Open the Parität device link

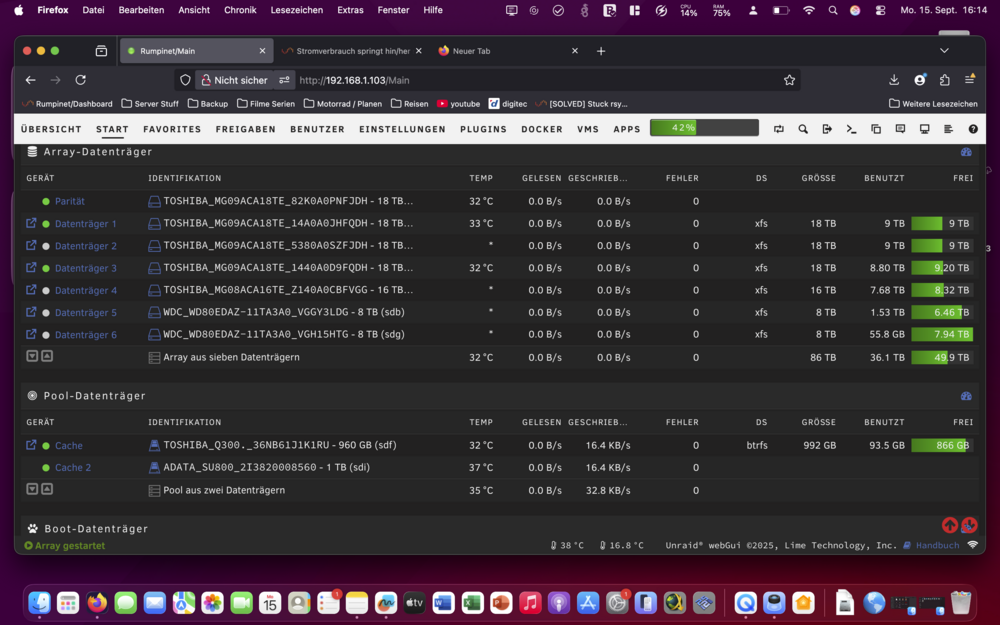tap(70, 202)
